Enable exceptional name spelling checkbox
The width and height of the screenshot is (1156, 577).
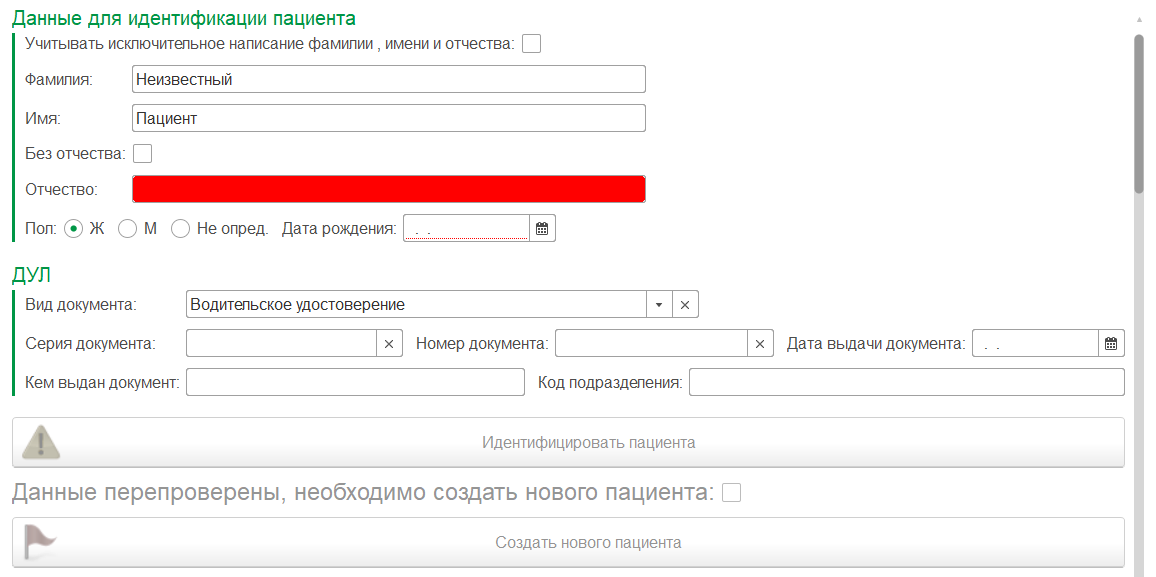coord(532,44)
